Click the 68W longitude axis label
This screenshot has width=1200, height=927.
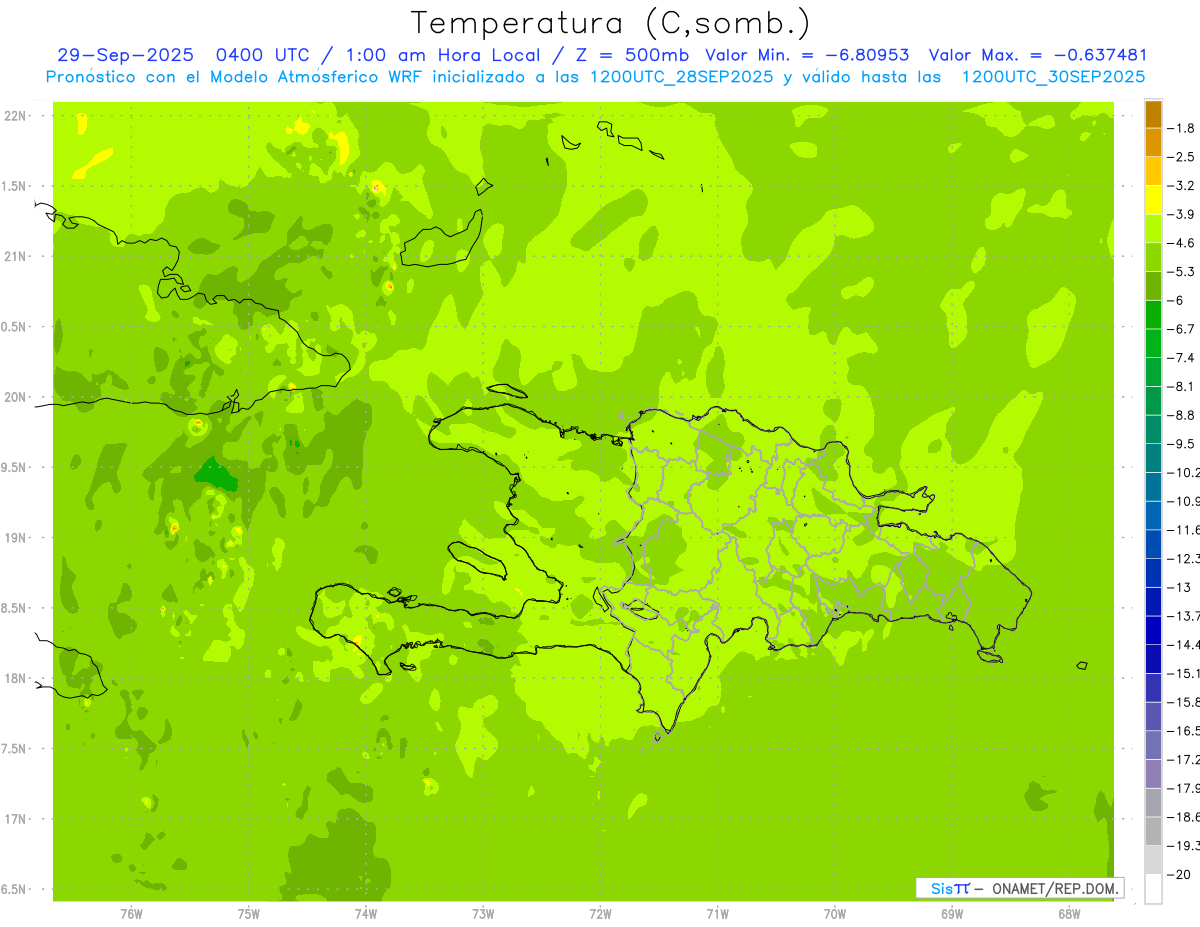tap(1069, 914)
